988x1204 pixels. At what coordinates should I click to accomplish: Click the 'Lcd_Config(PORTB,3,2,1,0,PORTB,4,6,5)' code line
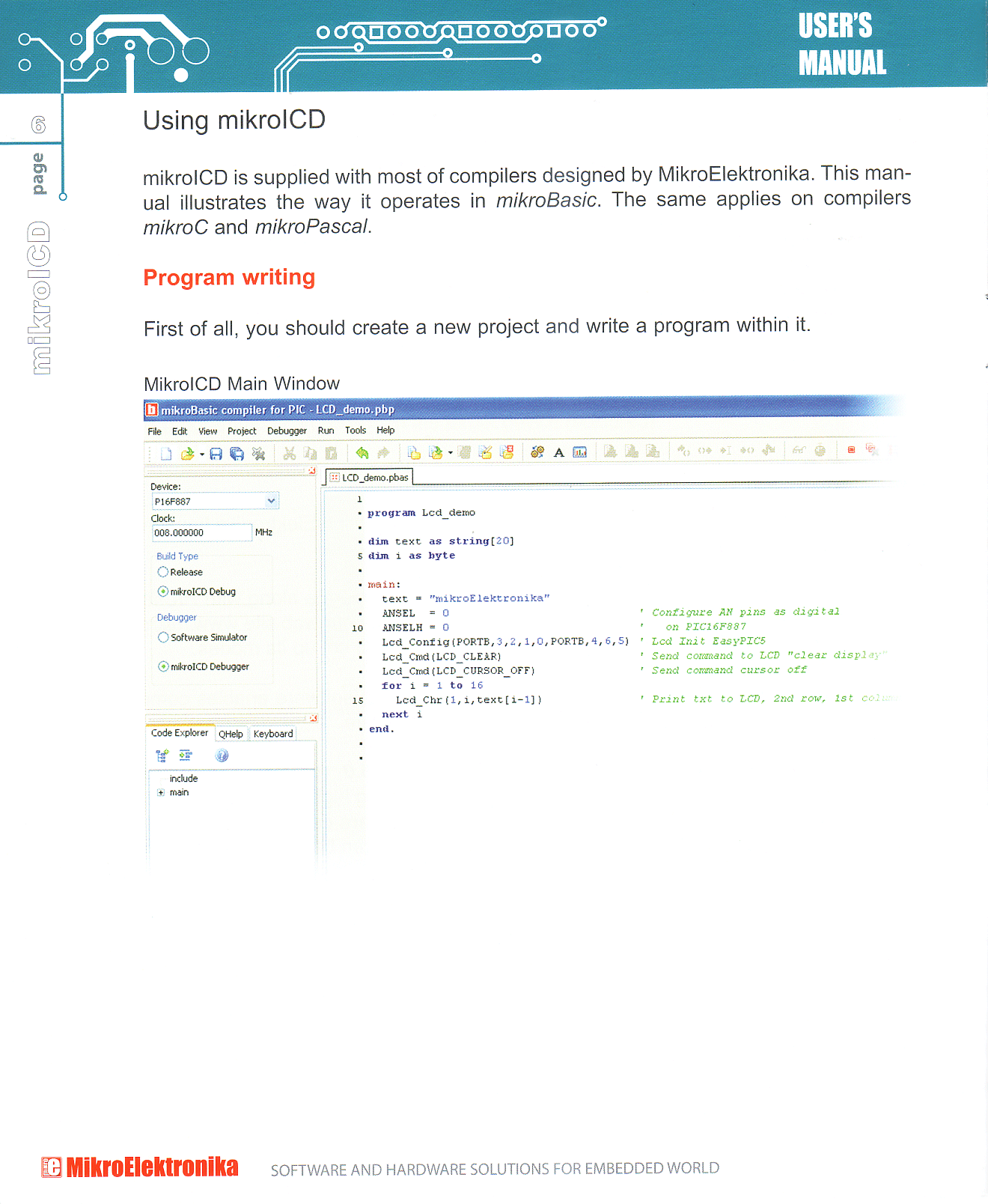[x=505, y=642]
